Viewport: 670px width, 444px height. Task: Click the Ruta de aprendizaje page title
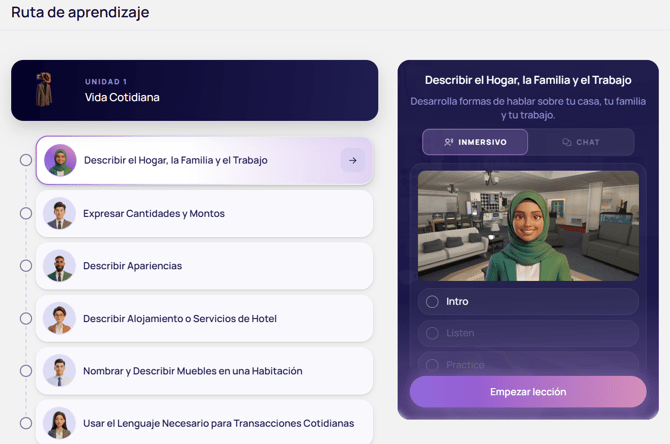[x=80, y=12]
